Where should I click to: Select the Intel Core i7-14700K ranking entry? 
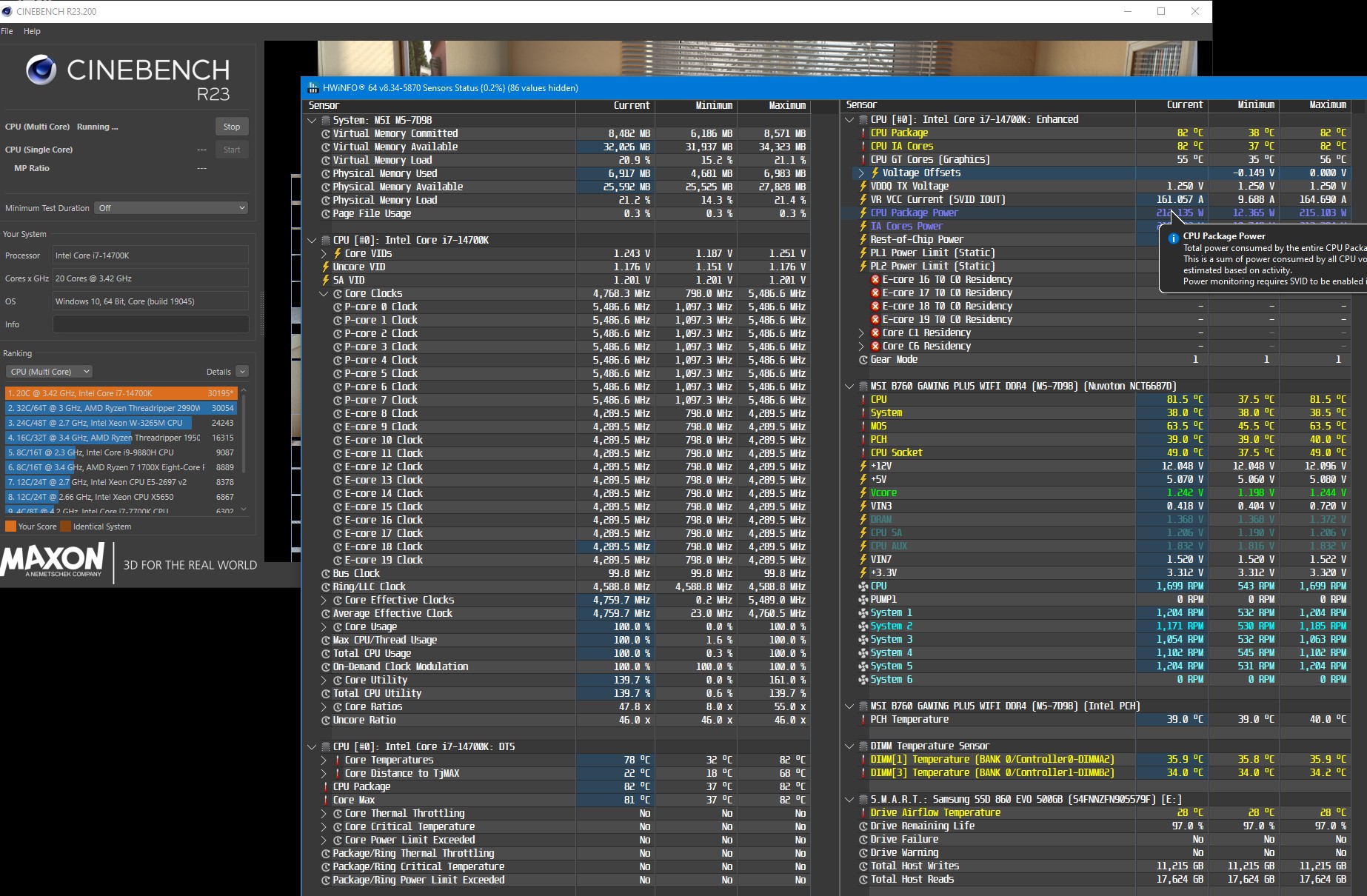pyautogui.click(x=121, y=393)
